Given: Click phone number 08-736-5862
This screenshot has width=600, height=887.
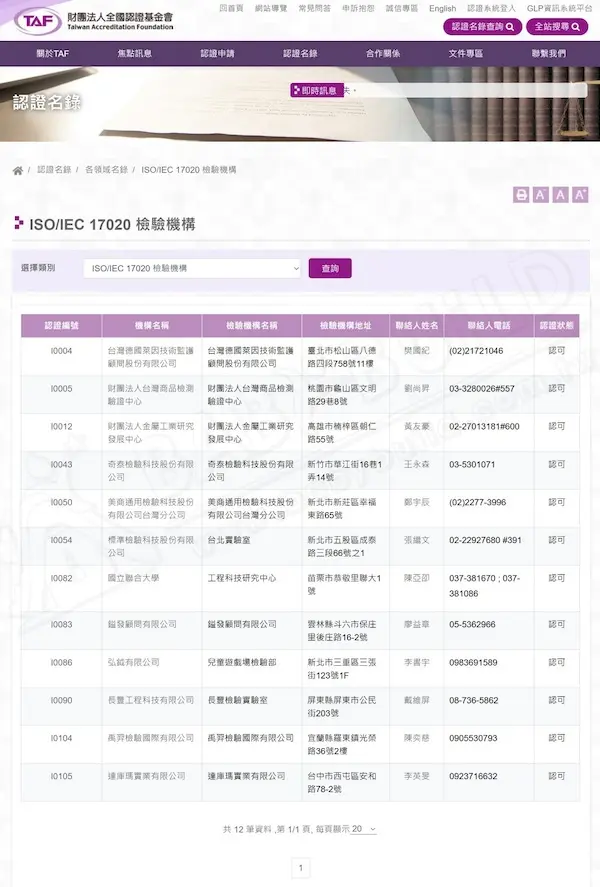Looking at the screenshot, I should pos(474,700).
